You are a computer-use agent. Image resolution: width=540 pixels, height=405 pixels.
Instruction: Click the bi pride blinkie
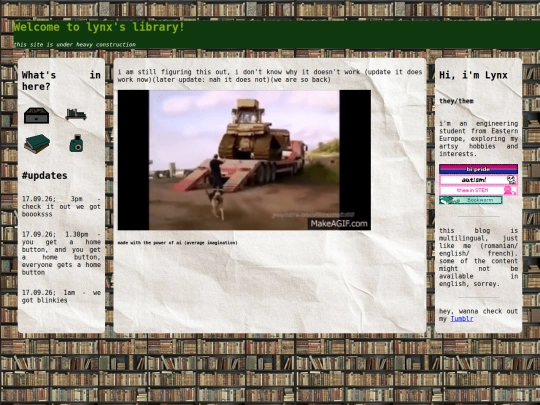point(478,169)
